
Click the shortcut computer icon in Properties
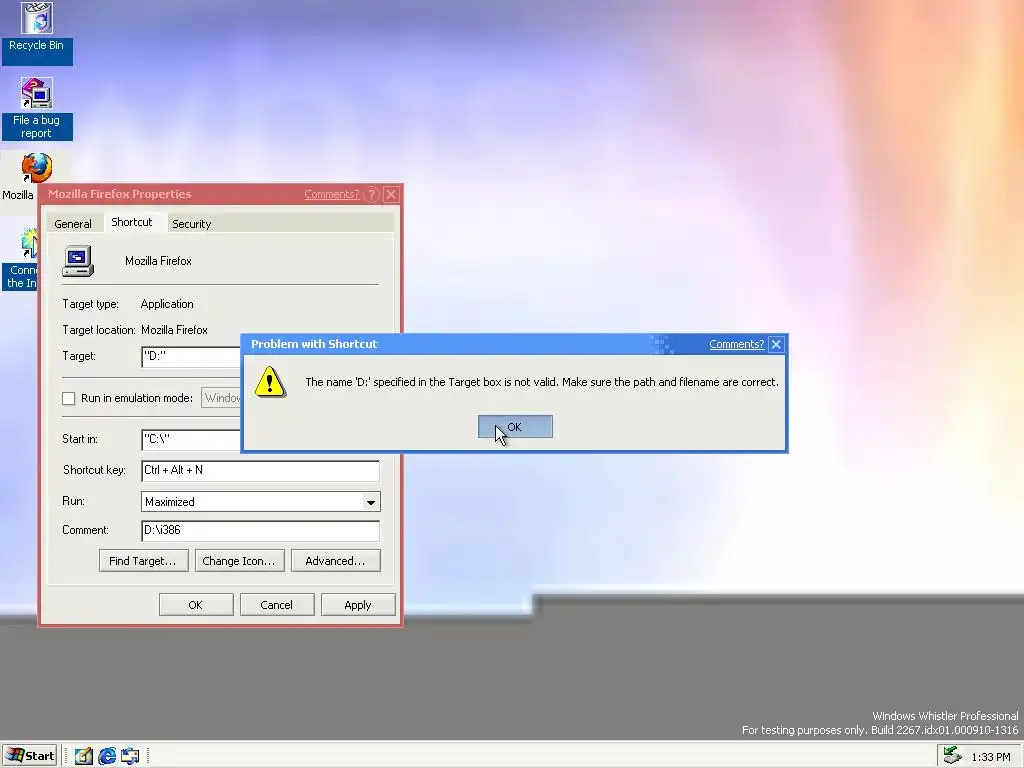point(78,261)
